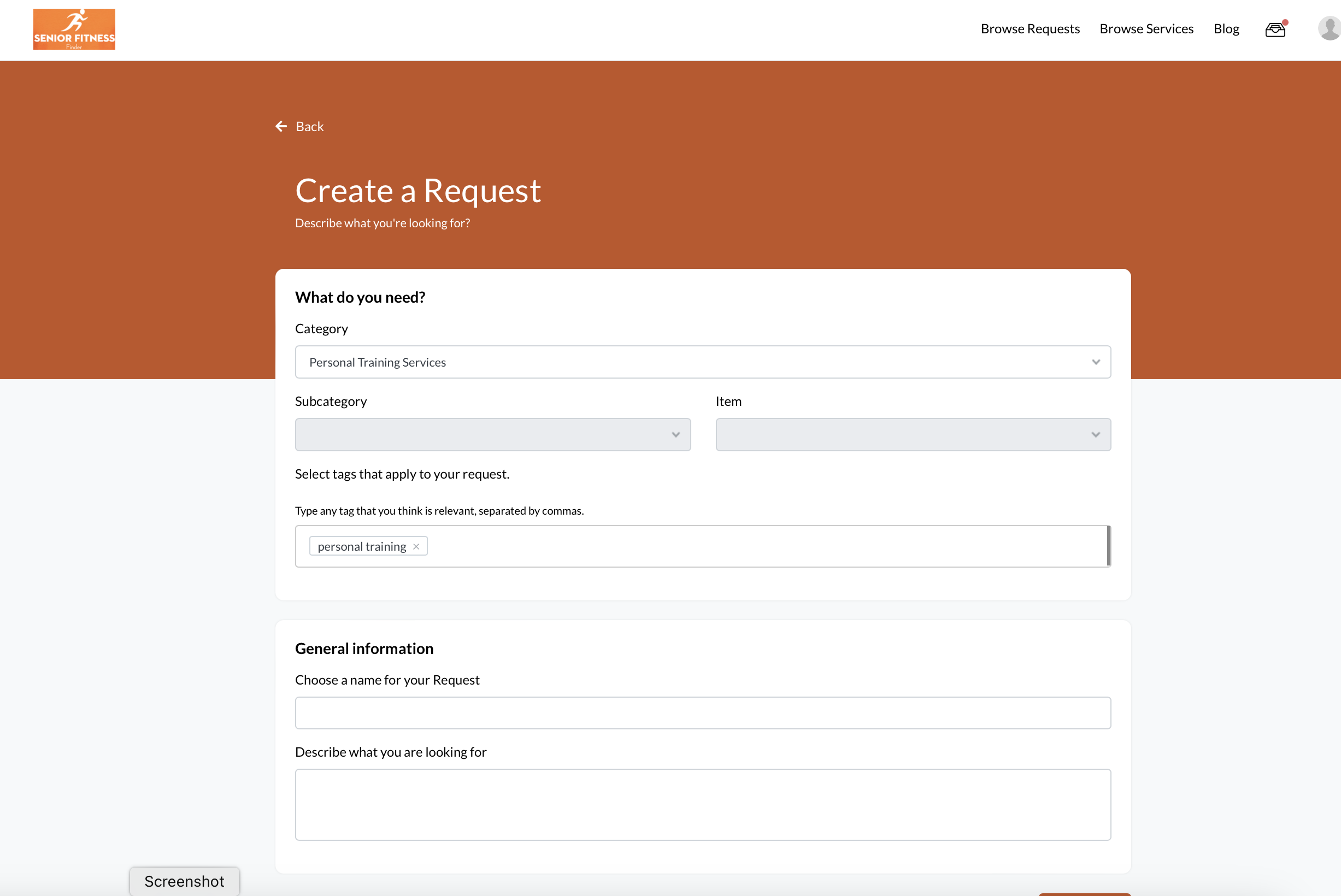Click the left arrow beside Back
Image resolution: width=1341 pixels, height=896 pixels.
coord(281,126)
